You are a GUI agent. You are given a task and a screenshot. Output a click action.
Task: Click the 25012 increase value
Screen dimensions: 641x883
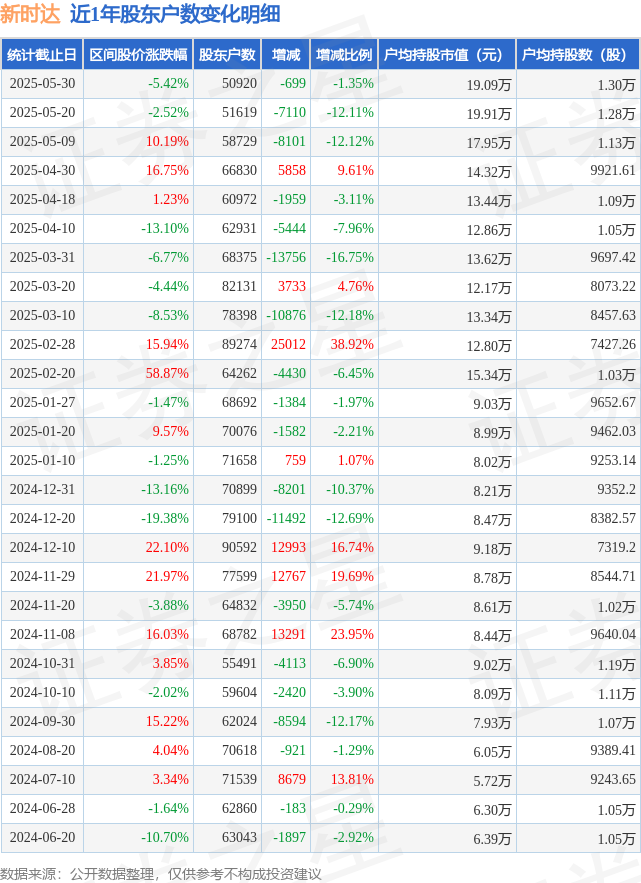pyautogui.click(x=288, y=344)
